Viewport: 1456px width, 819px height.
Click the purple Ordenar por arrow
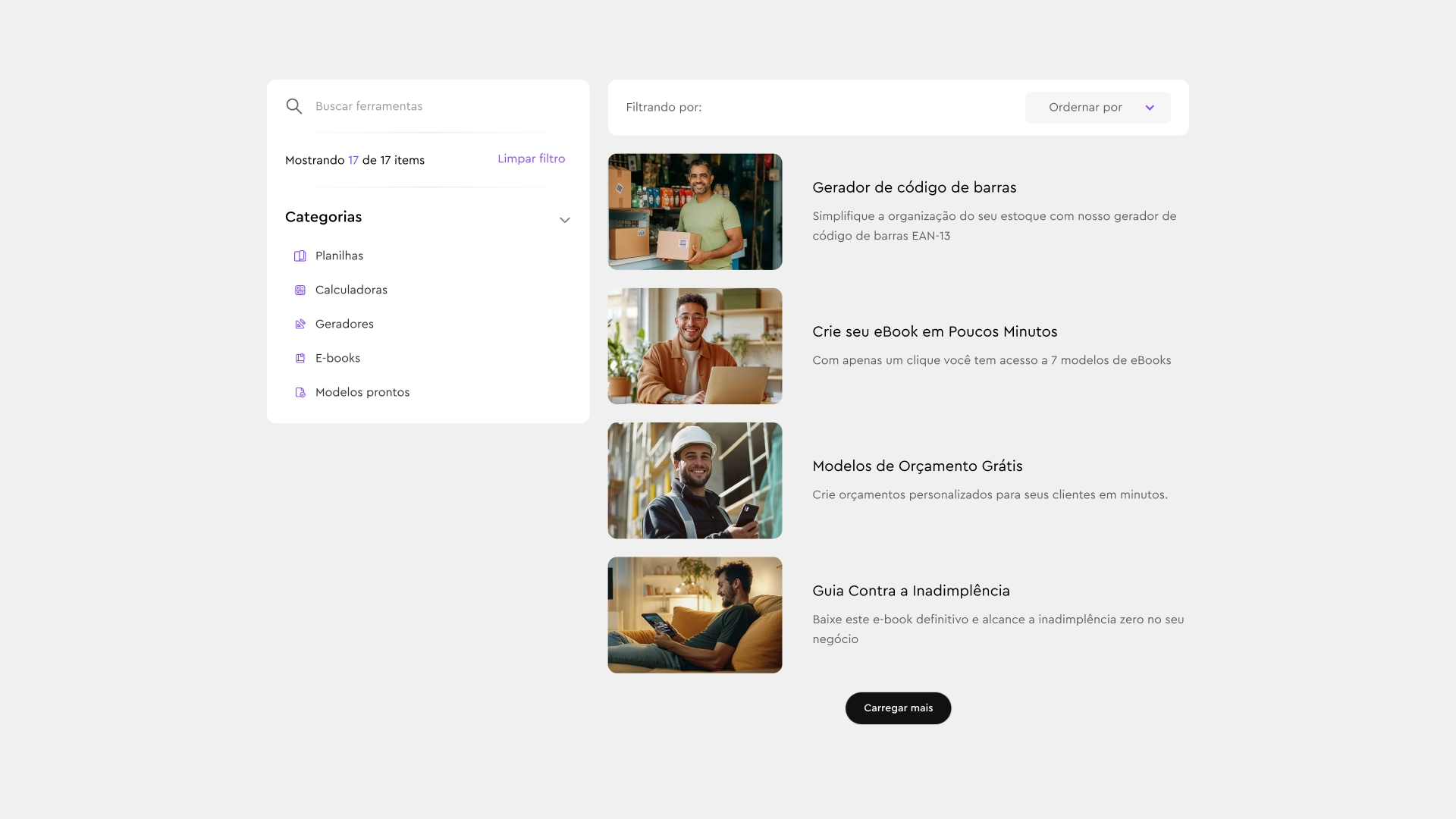click(x=1150, y=108)
